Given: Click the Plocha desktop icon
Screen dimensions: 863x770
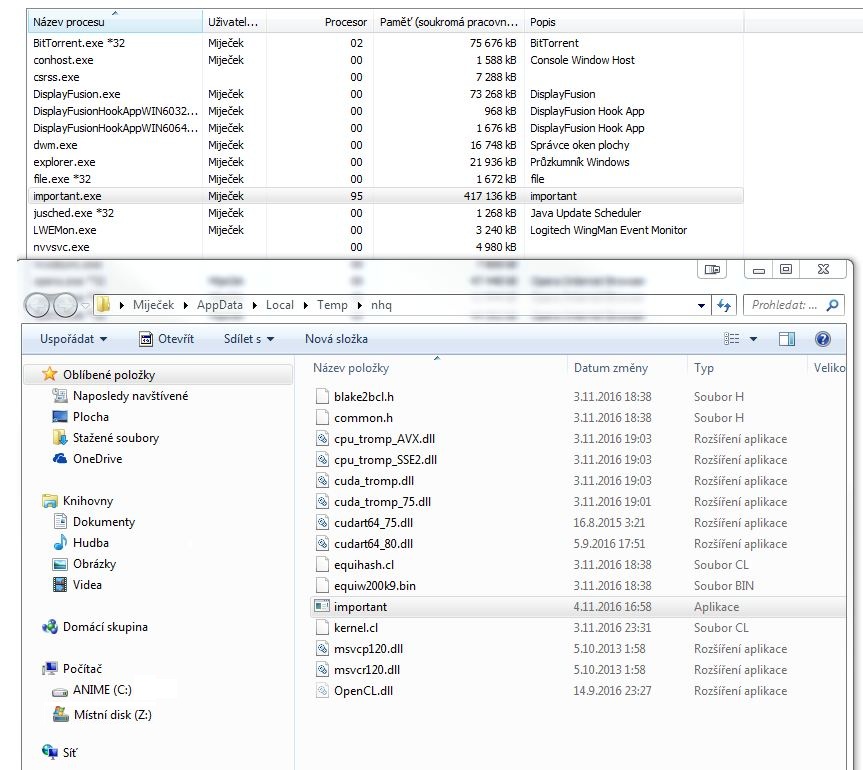Looking at the screenshot, I should pos(60,417).
